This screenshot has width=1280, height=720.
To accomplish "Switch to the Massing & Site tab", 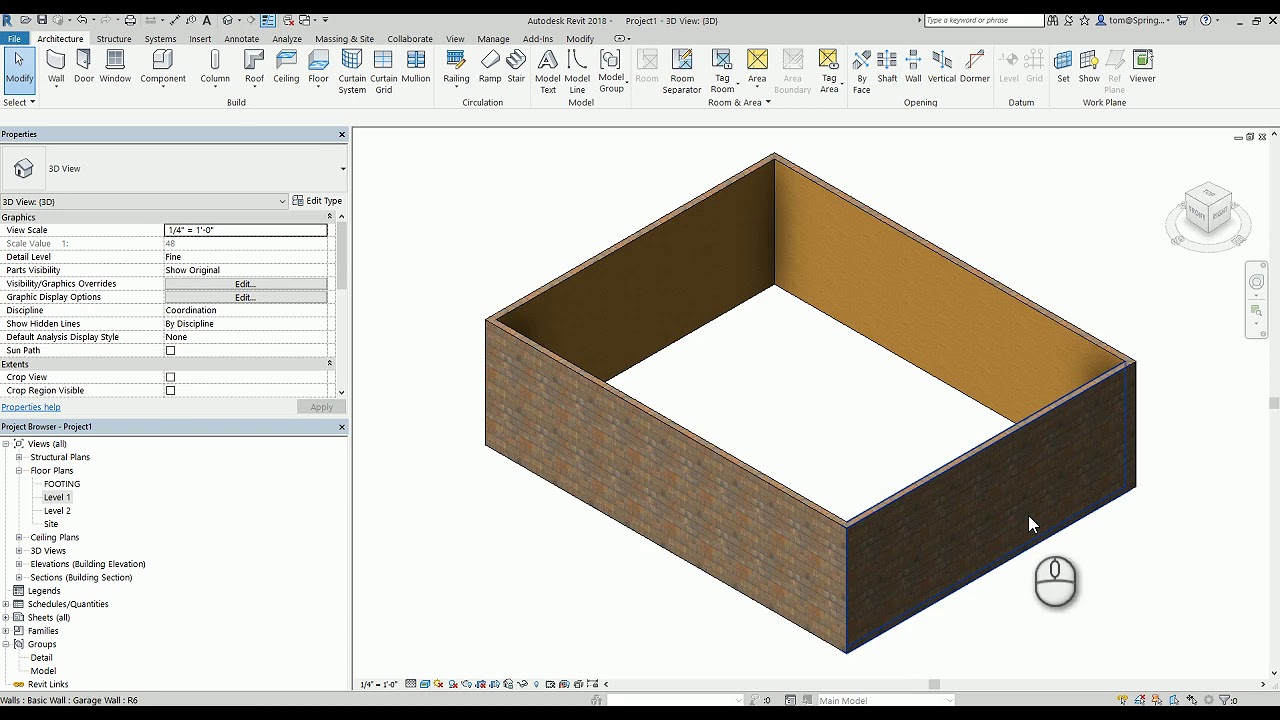I will coord(344,39).
